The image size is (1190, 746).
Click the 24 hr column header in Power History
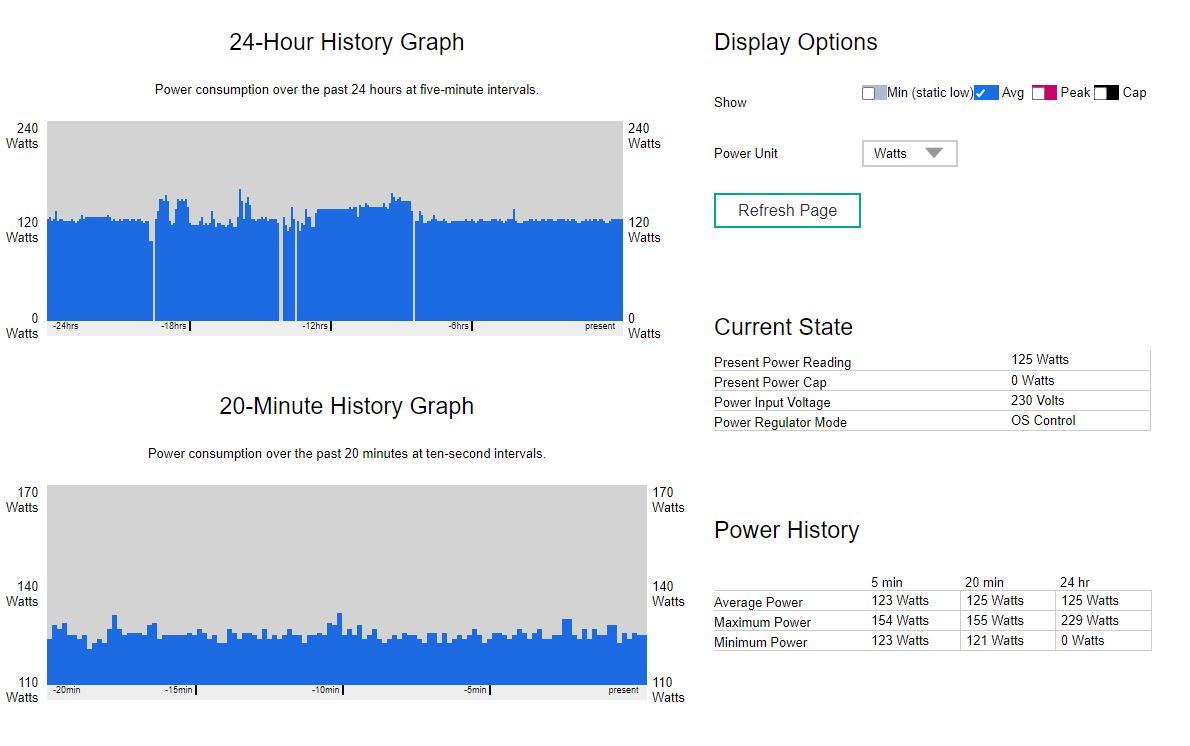1074,582
